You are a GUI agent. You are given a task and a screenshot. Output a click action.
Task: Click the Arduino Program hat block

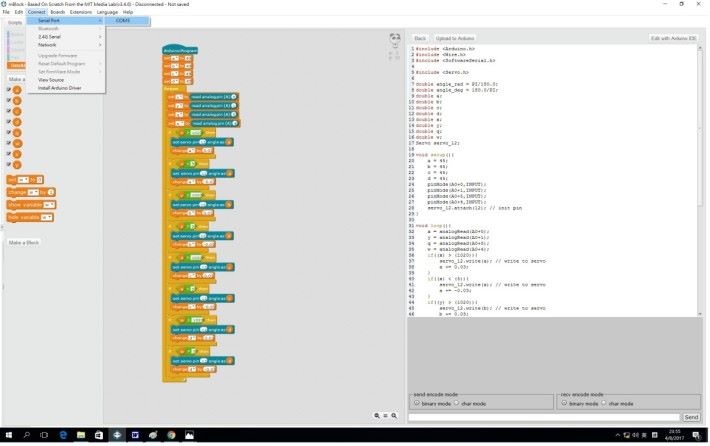pos(180,50)
